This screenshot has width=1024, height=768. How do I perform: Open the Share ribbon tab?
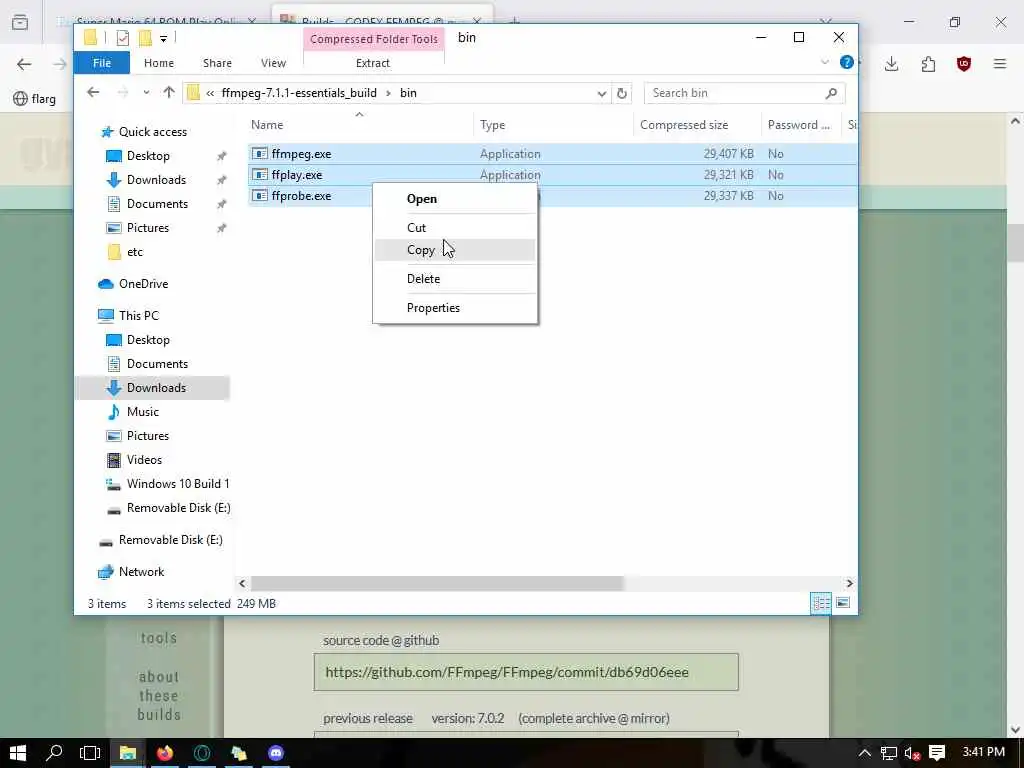[x=217, y=63]
